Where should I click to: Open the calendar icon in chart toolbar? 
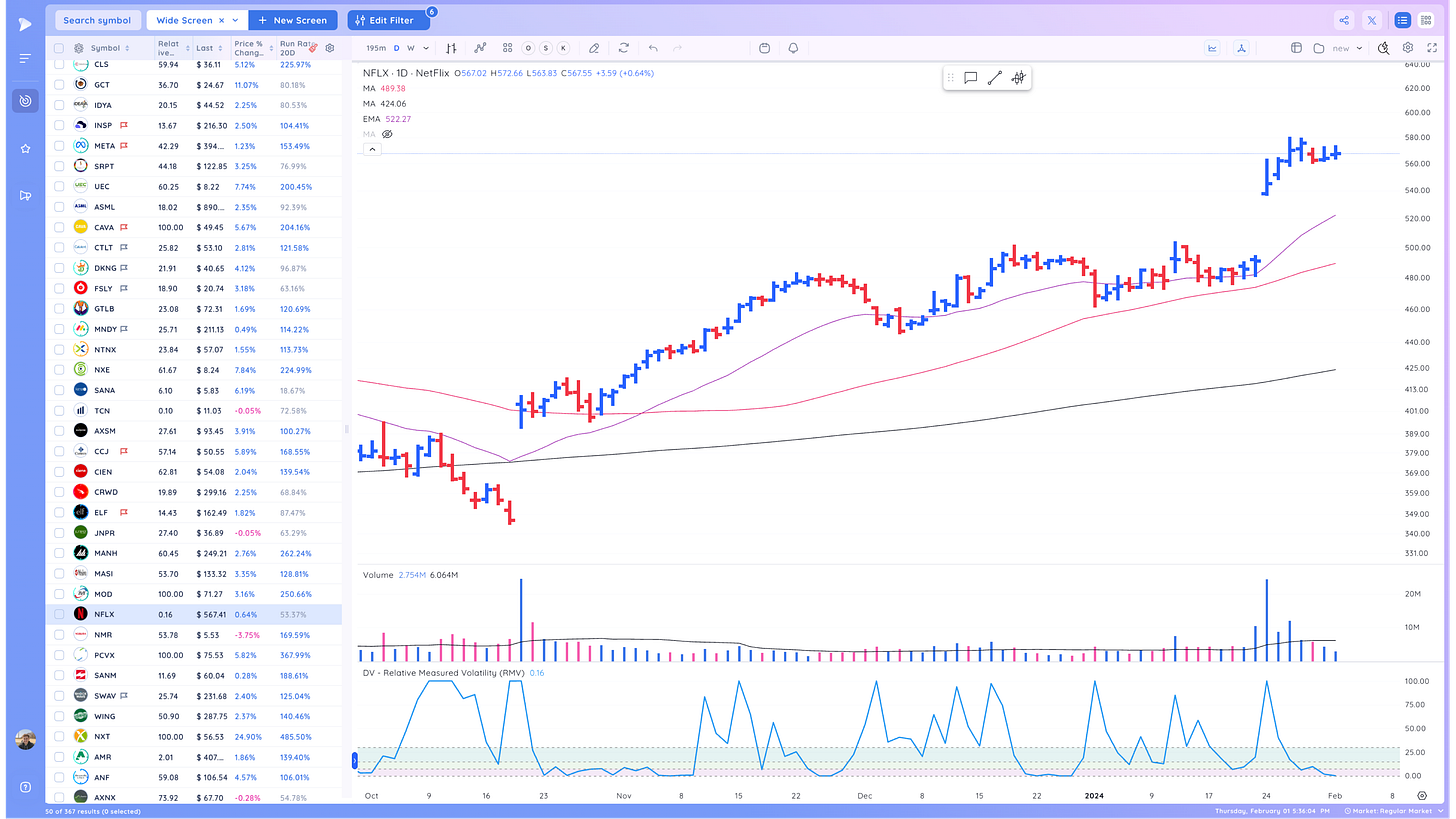tap(764, 48)
